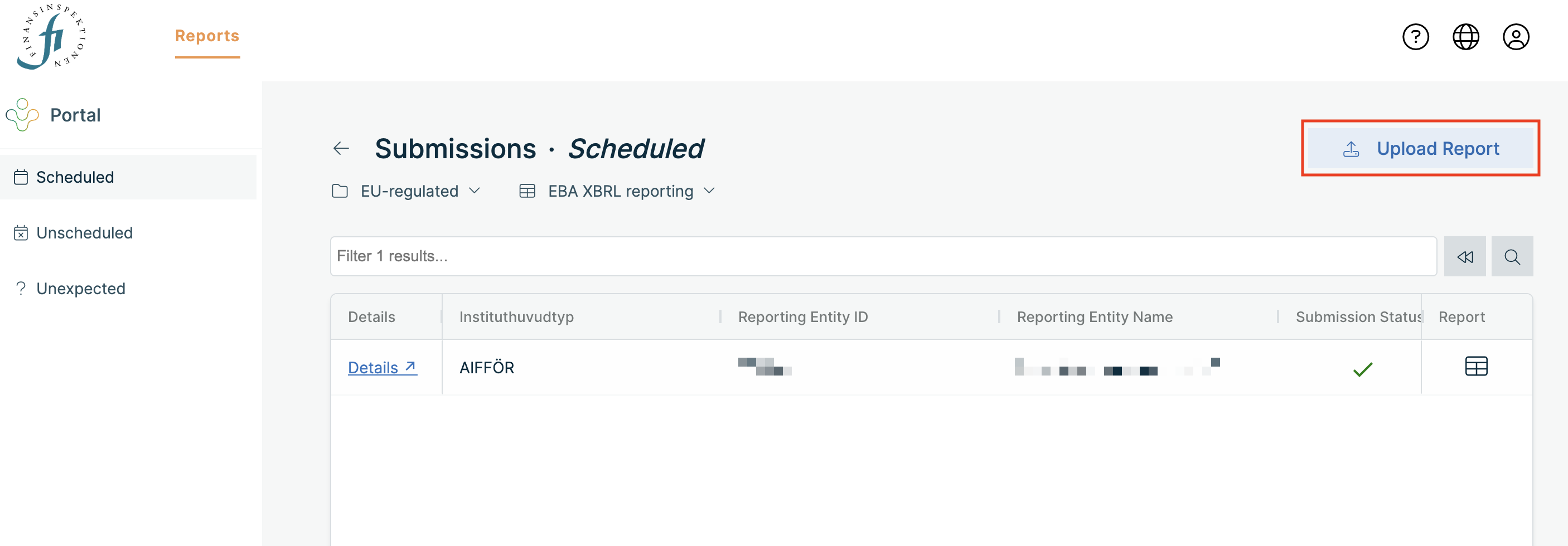
Task: Click the Reporting Entity ID column header
Action: tap(803, 318)
